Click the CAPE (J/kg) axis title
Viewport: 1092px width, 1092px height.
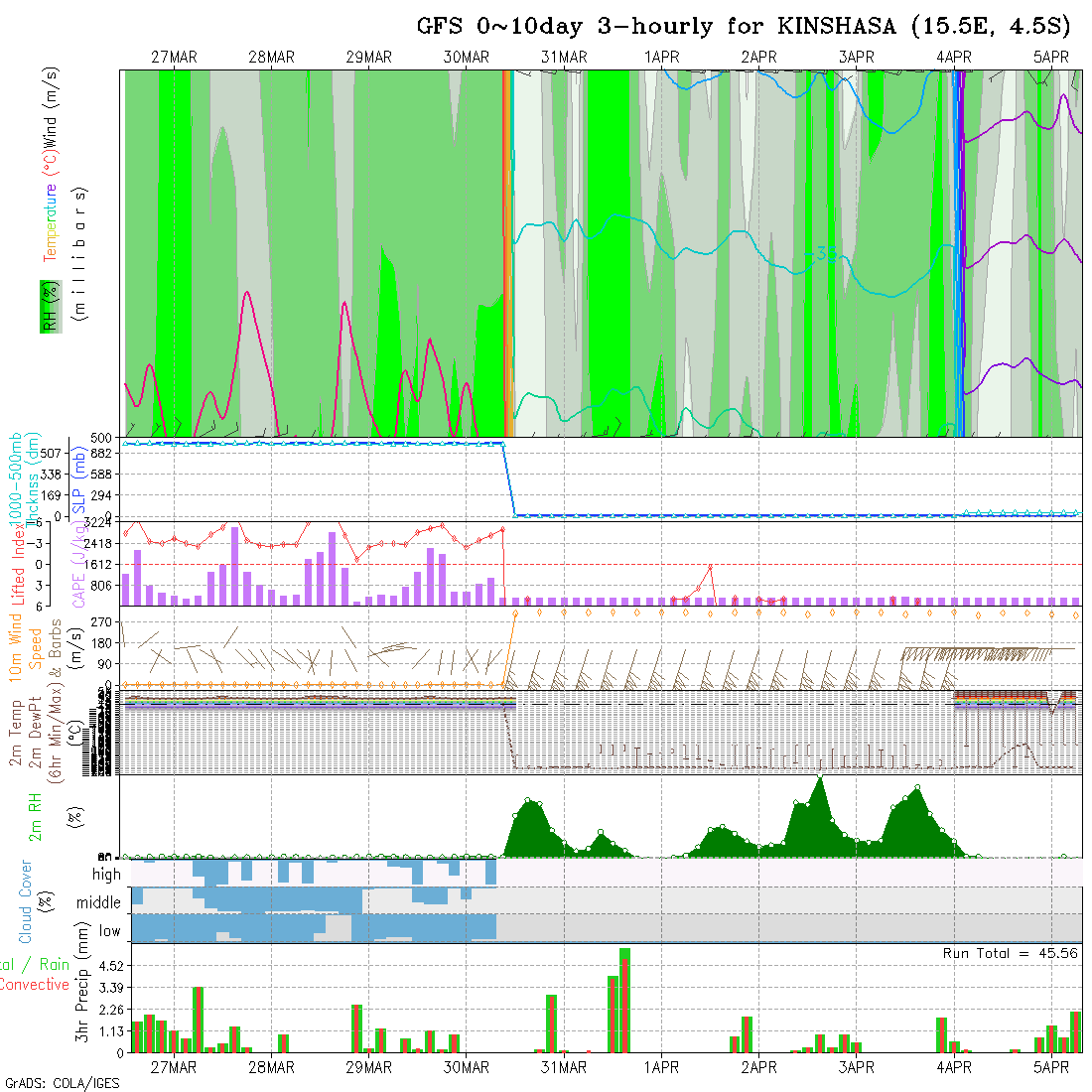[x=79, y=566]
